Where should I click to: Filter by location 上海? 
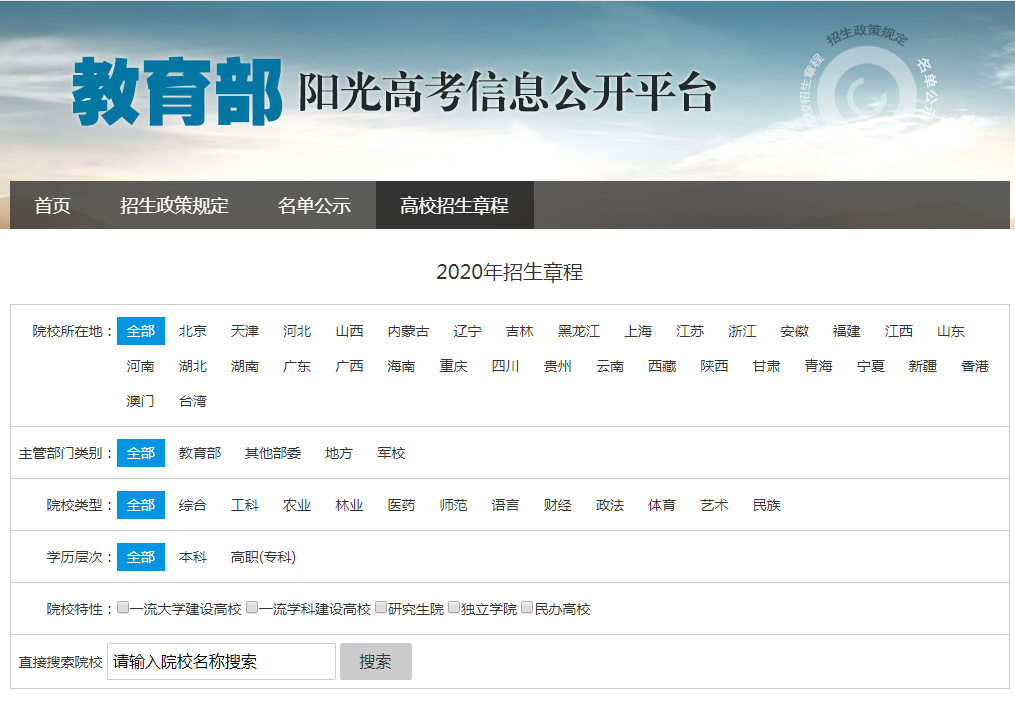point(638,331)
